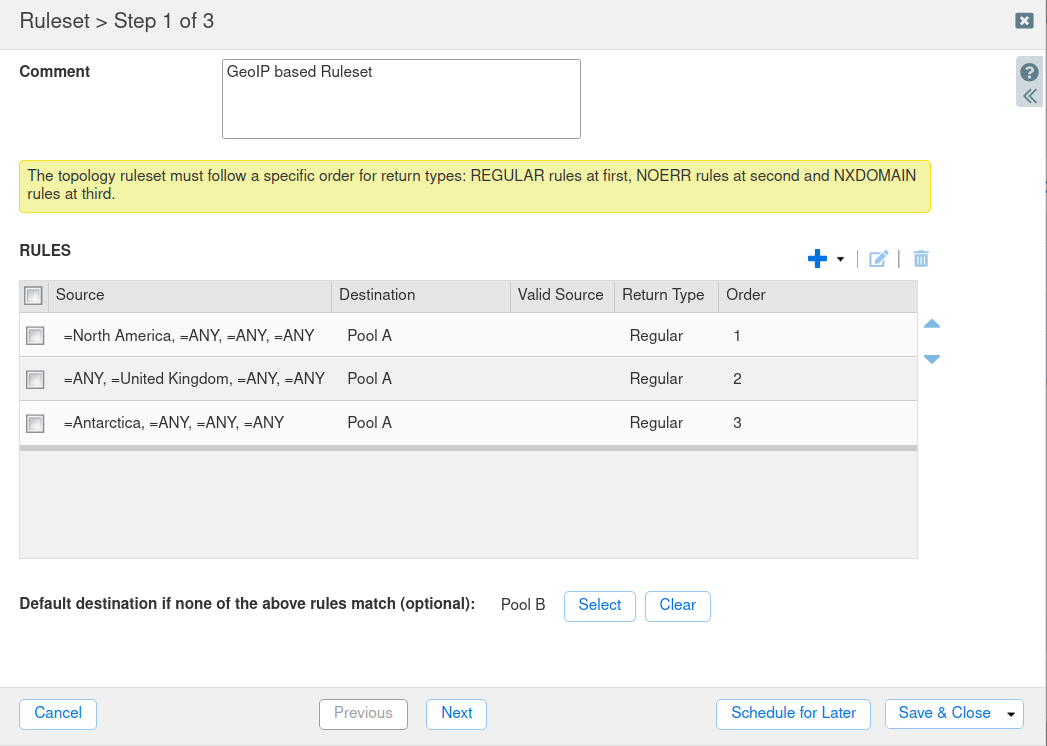Open the Save & Close dropdown arrow
Viewport: 1047px width, 746px height.
coord(1011,714)
